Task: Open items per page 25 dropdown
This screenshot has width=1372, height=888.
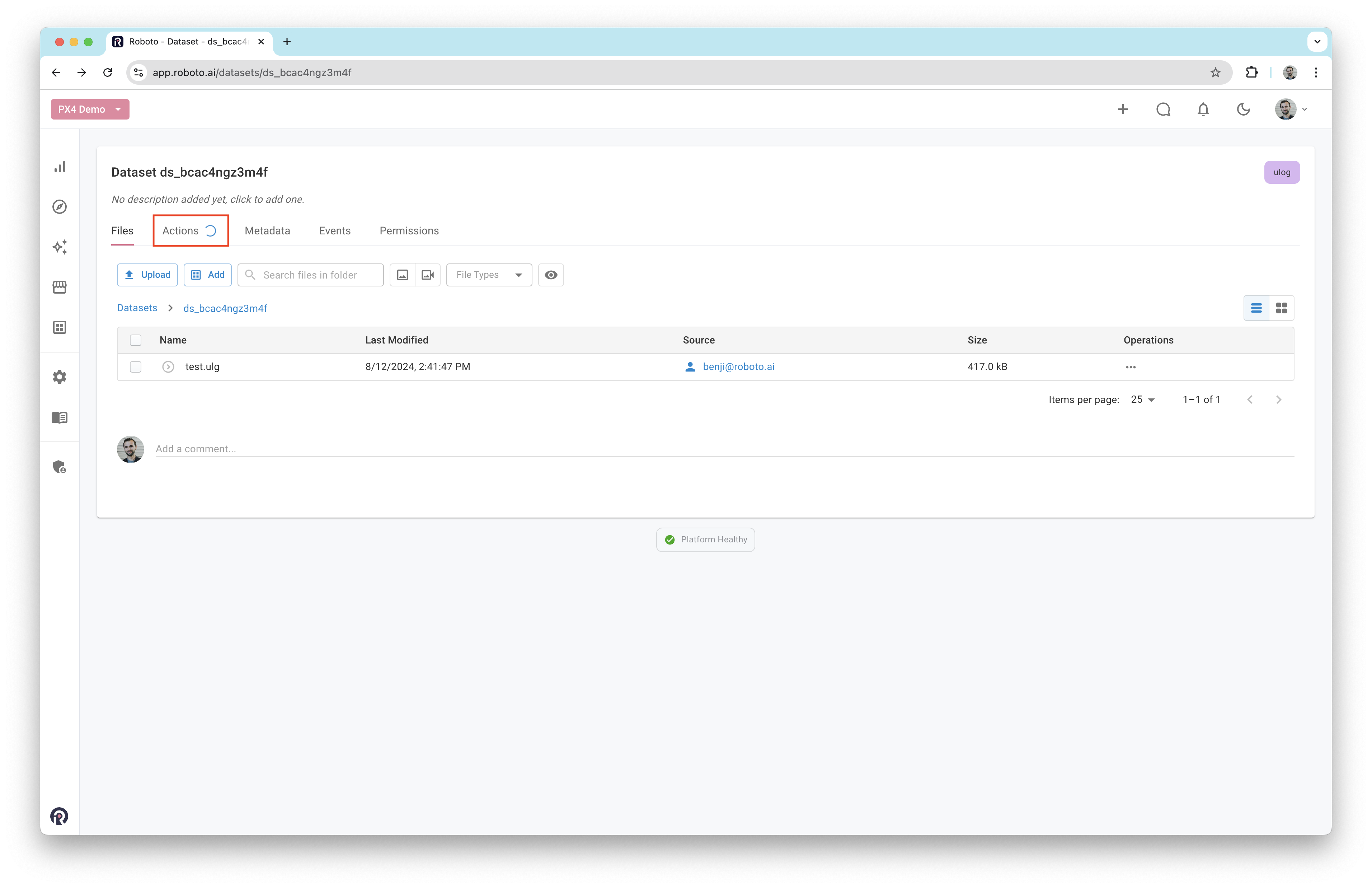Action: 1143,399
